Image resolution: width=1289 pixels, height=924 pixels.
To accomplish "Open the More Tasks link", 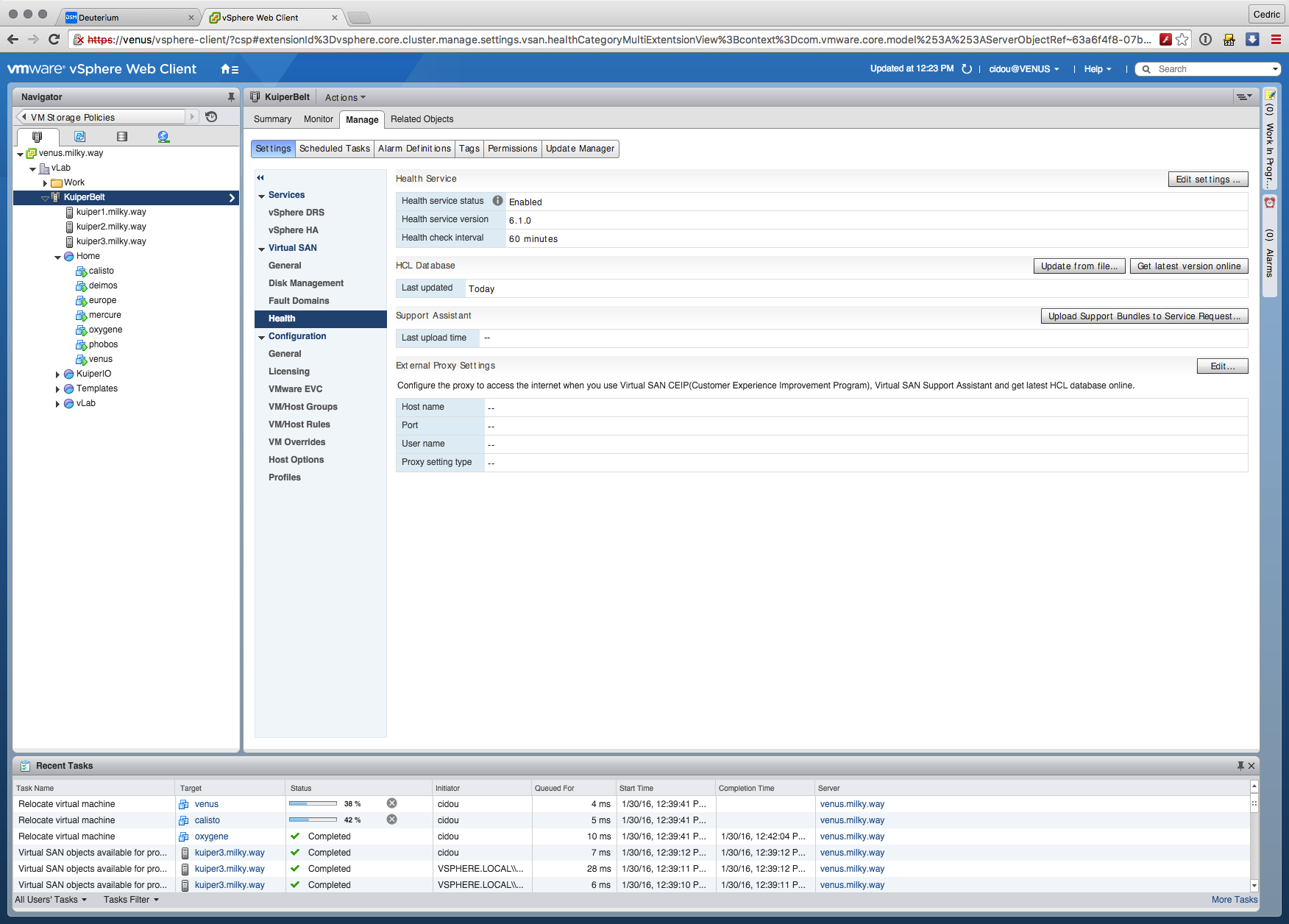I will [1234, 900].
